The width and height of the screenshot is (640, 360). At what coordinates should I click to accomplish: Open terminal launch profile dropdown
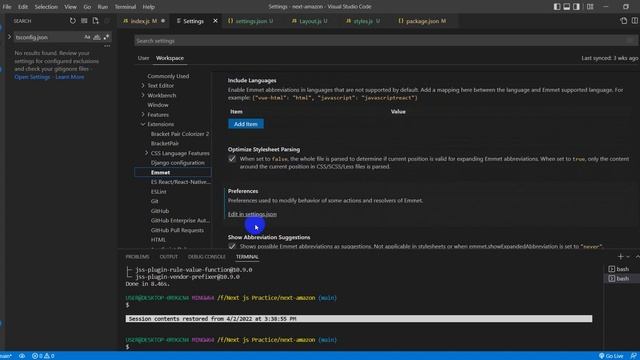628,257
